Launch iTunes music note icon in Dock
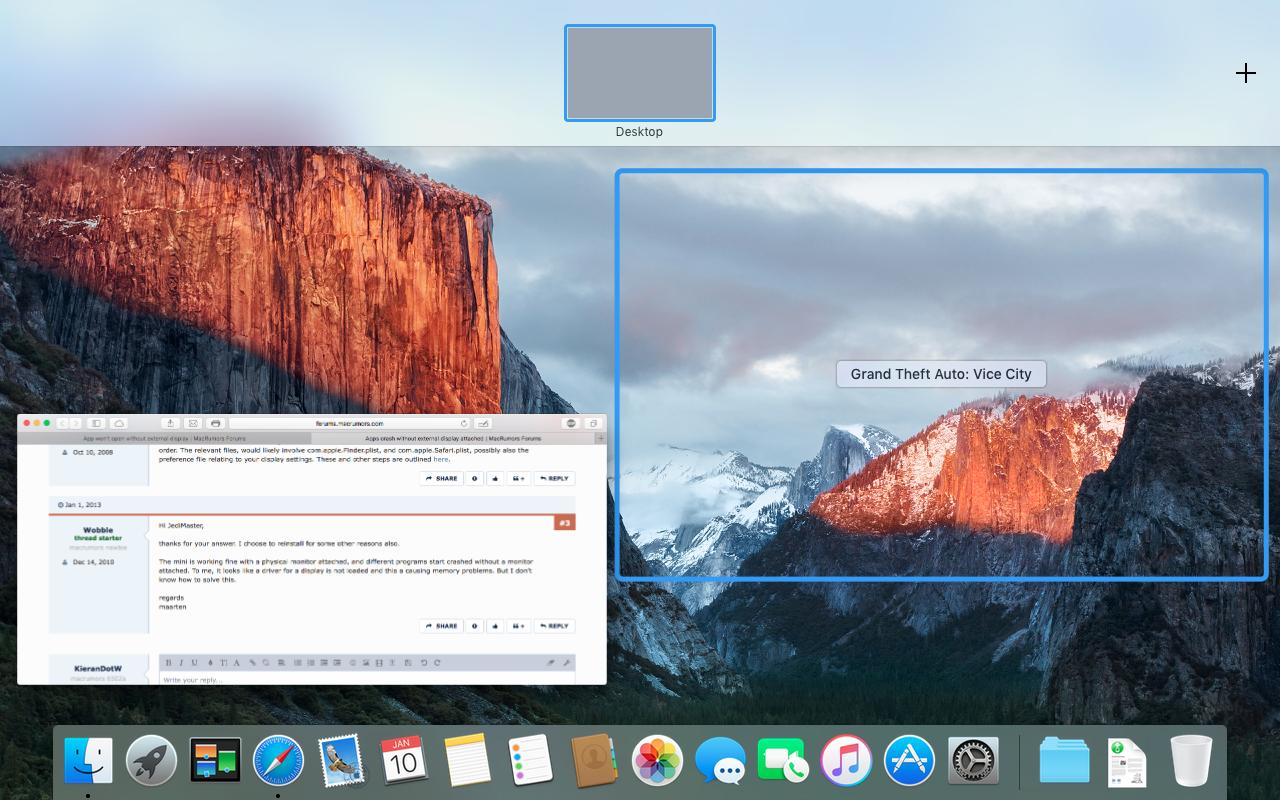This screenshot has width=1280, height=800. [846, 761]
